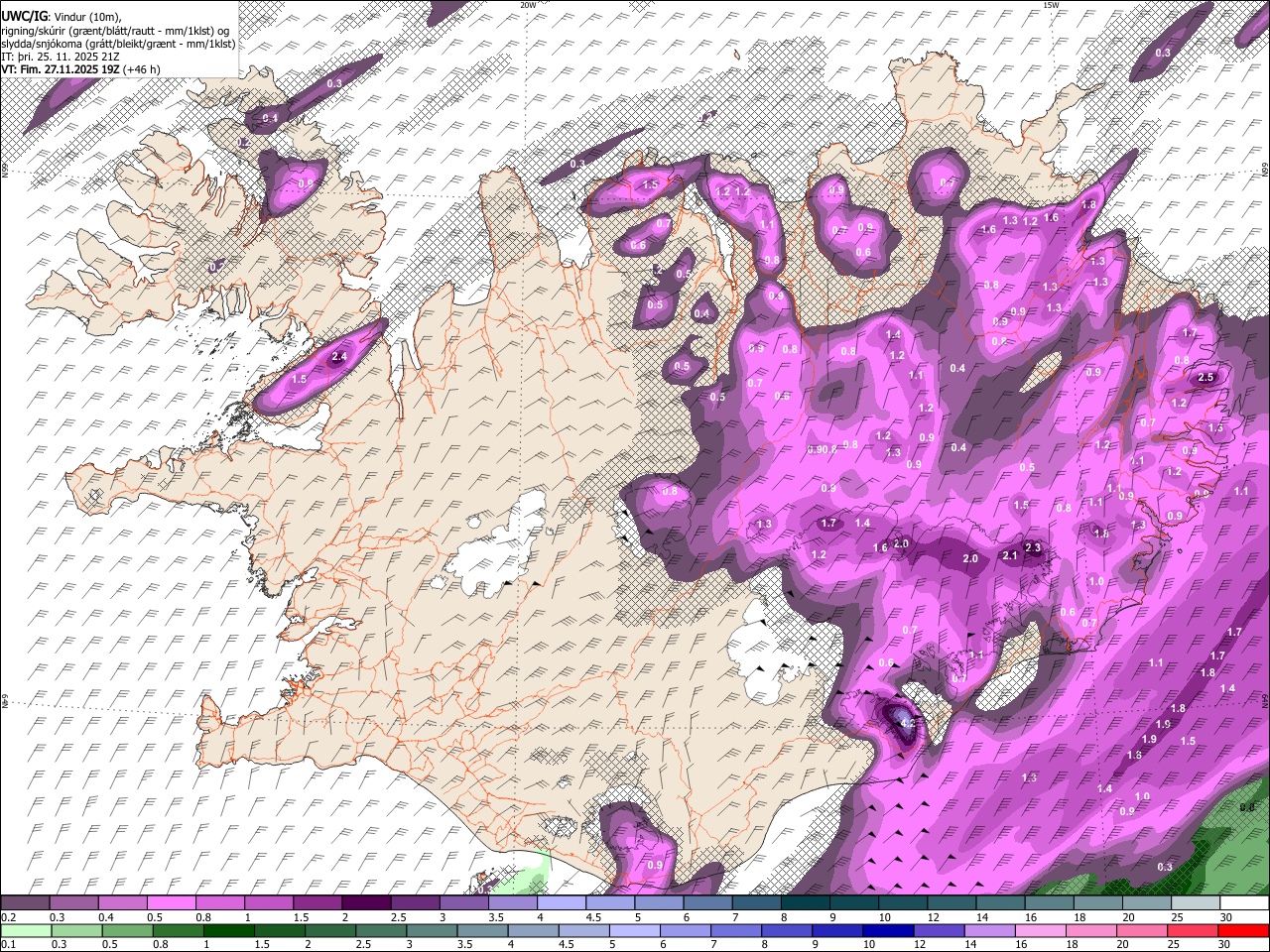This screenshot has height=952, width=1270.
Task: Click the '15W' longitude label at the top
Action: [1050, 5]
